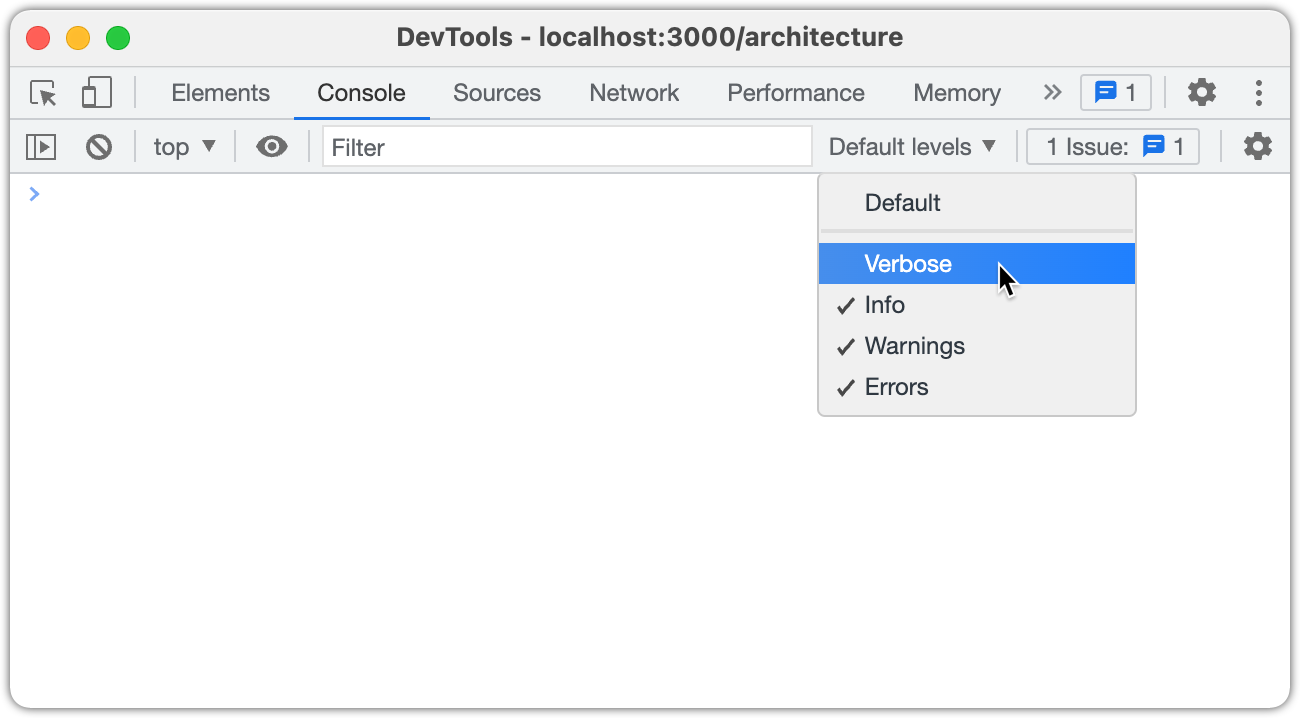Clear the console with the ban icon
This screenshot has height=718, width=1300.
click(x=98, y=147)
